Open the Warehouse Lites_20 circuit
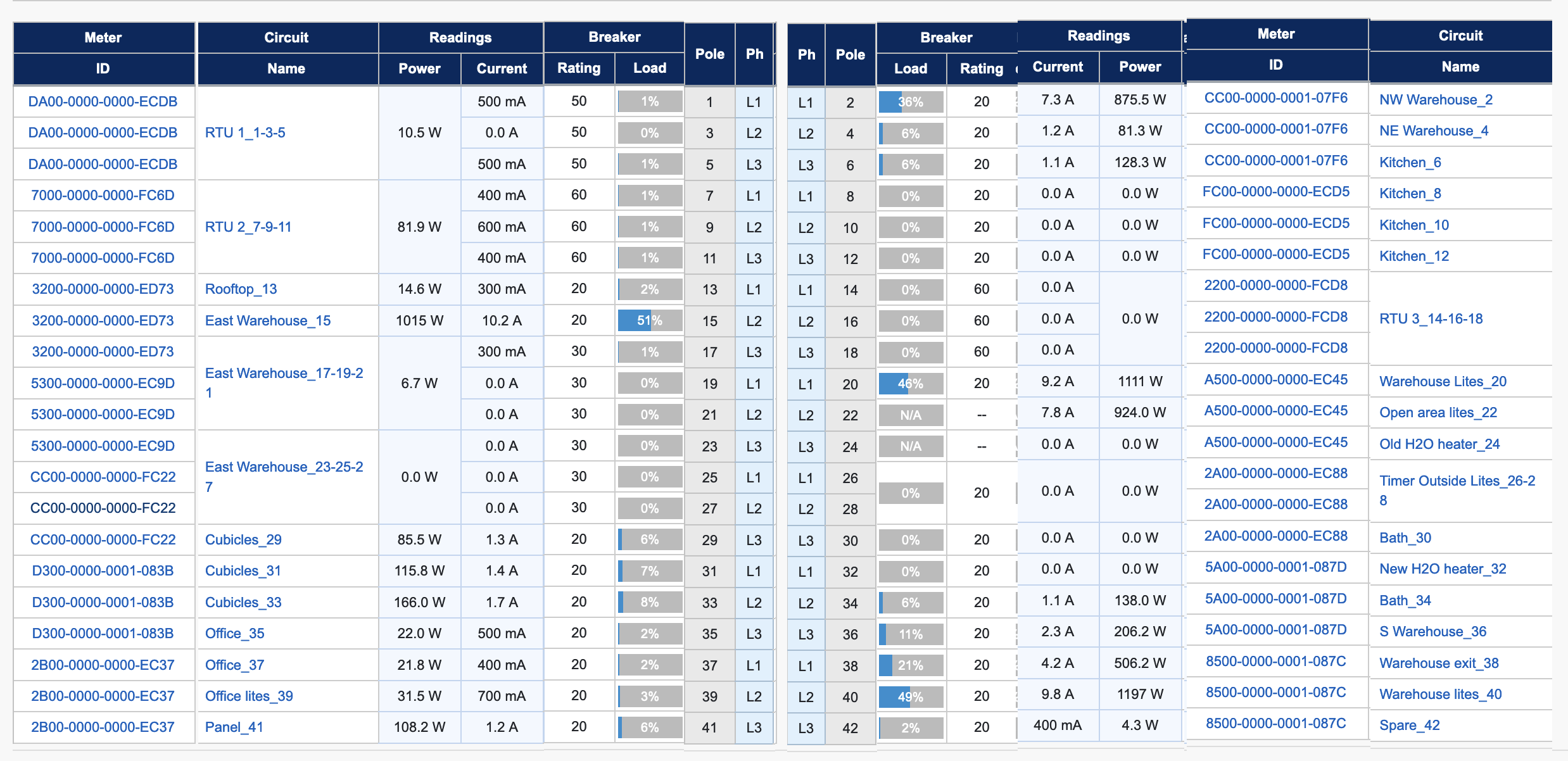The width and height of the screenshot is (1568, 761). 1442,381
